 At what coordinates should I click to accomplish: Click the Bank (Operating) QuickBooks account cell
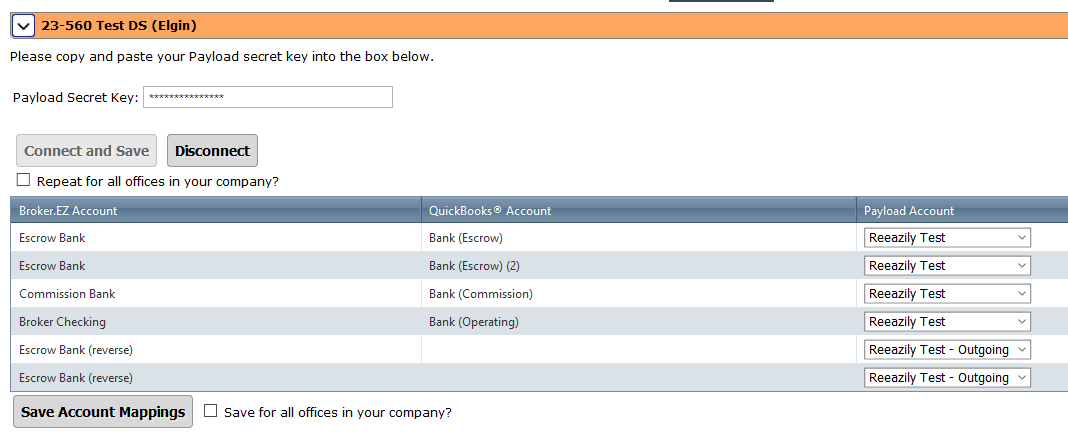474,322
